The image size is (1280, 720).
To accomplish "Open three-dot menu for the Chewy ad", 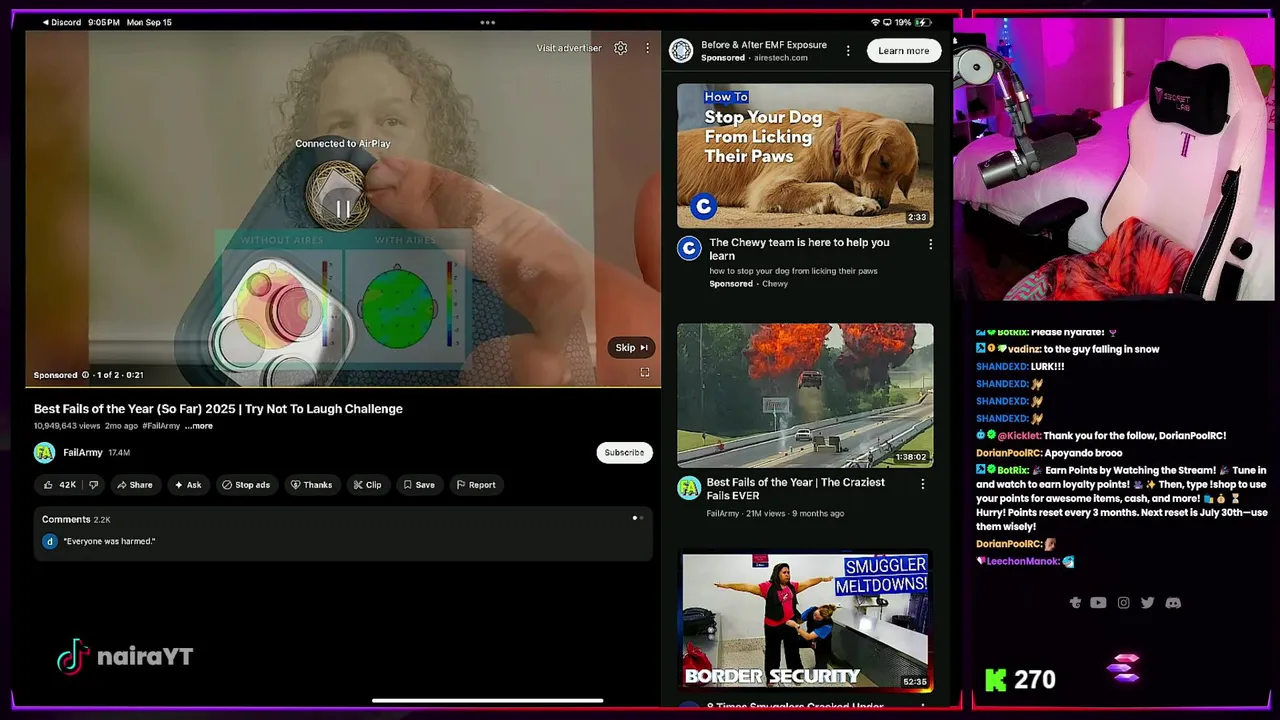I will [930, 244].
